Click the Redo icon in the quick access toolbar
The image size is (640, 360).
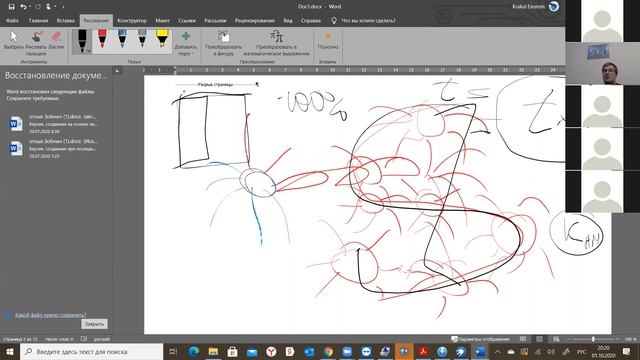point(38,7)
